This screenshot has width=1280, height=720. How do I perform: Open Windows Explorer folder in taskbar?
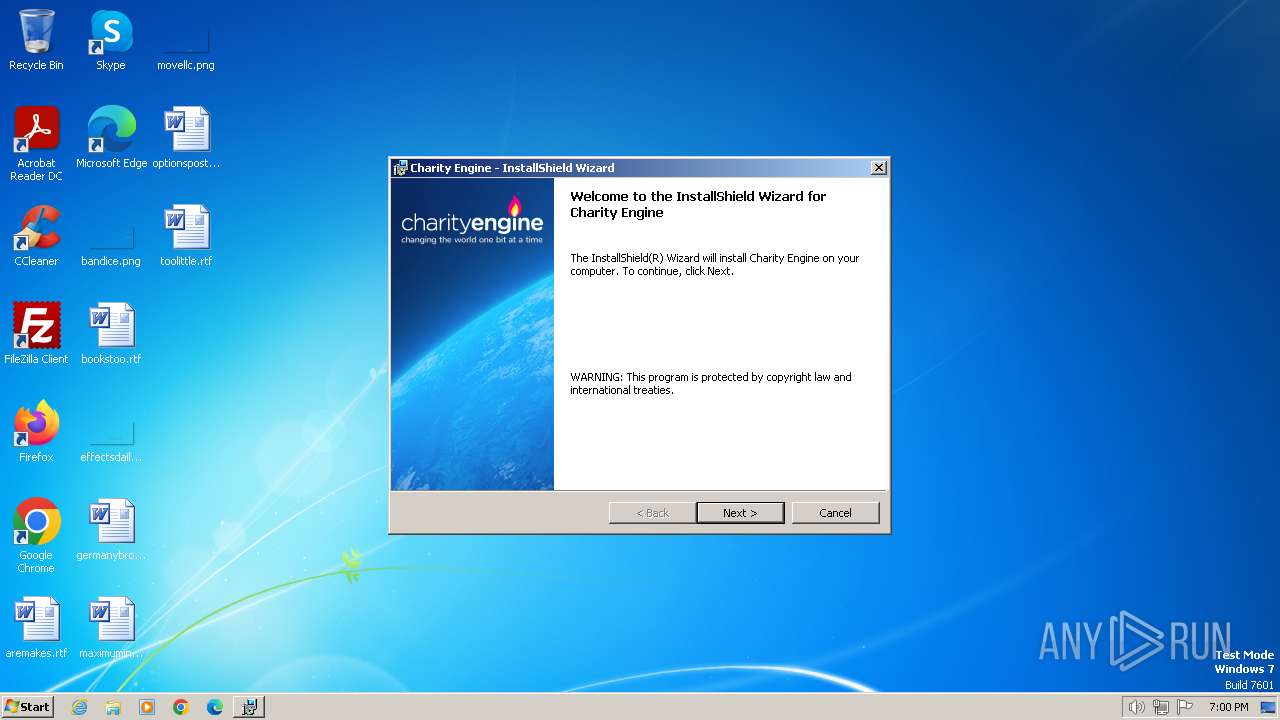[113, 707]
